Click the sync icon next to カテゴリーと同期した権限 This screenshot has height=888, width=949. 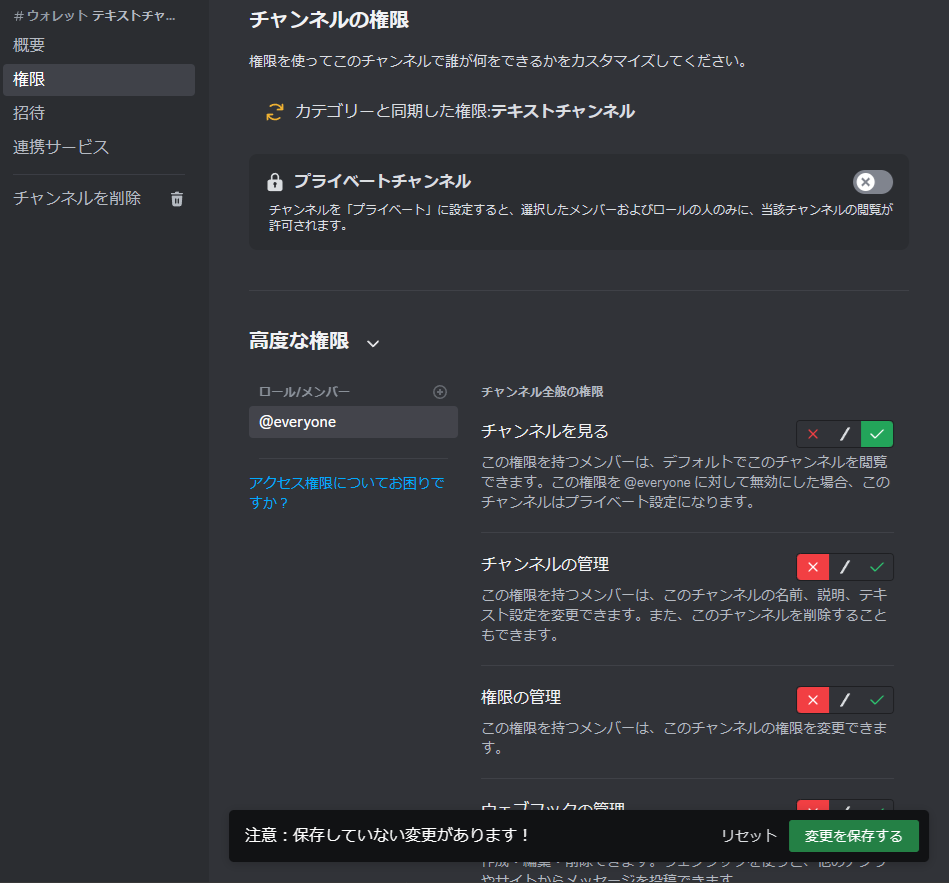pyautogui.click(x=272, y=113)
